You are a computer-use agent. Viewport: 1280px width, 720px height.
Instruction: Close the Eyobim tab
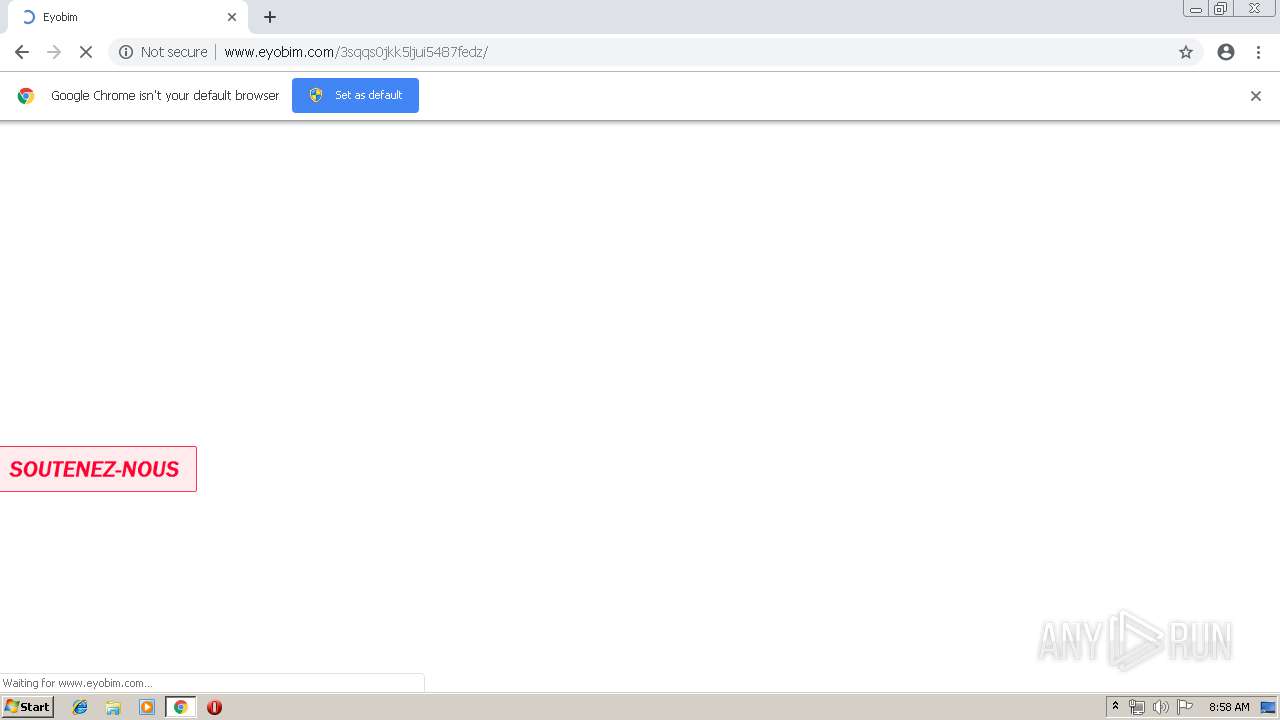232,17
